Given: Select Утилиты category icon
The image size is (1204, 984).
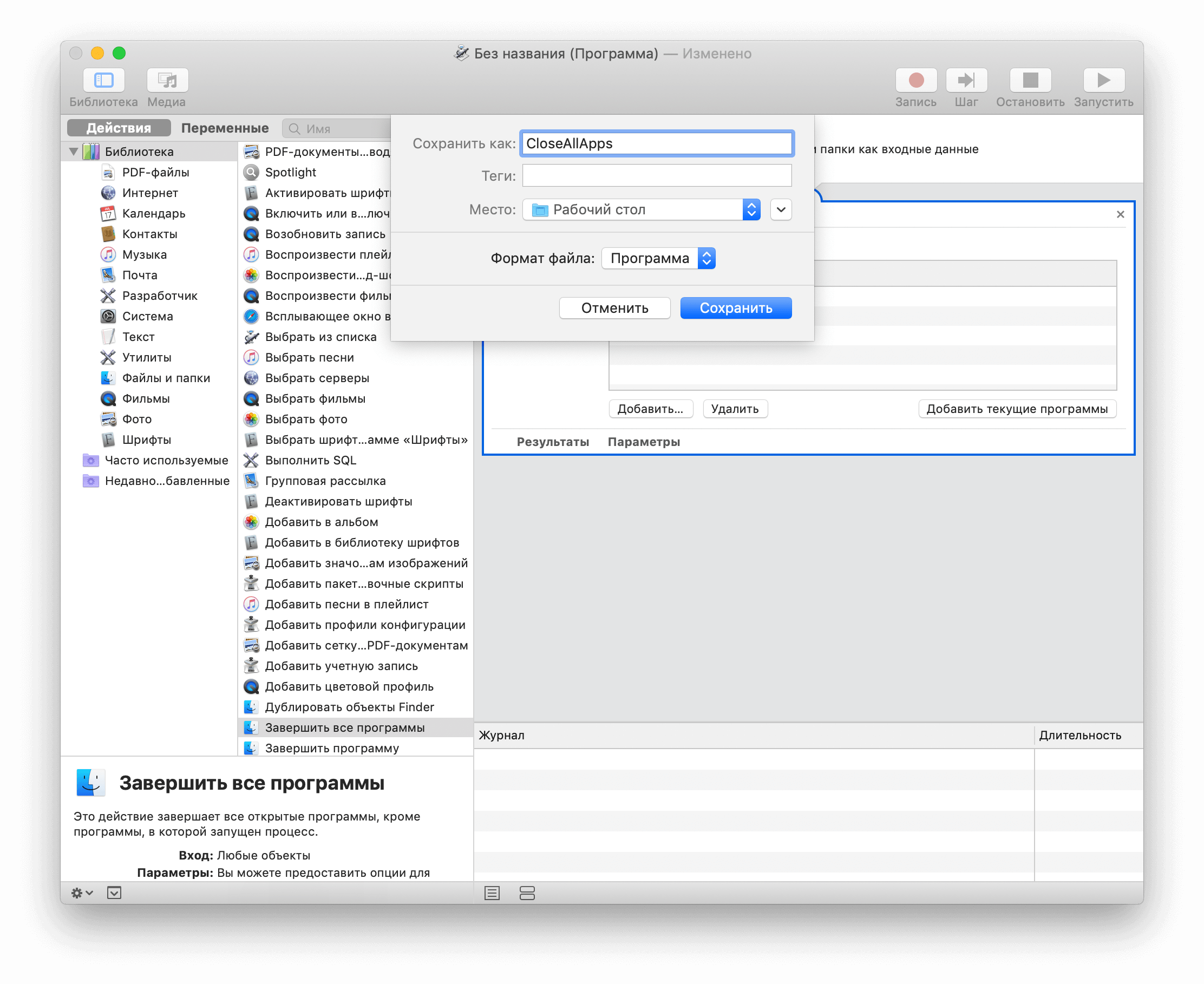Looking at the screenshot, I should 108,357.
